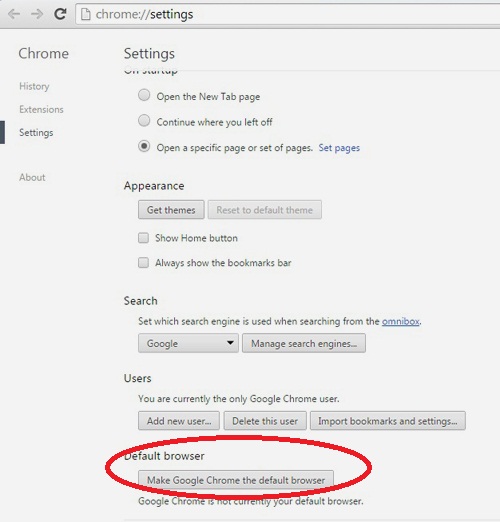Click 'Import bookmarks and settings...'
This screenshot has height=522, width=500.
[x=388, y=421]
